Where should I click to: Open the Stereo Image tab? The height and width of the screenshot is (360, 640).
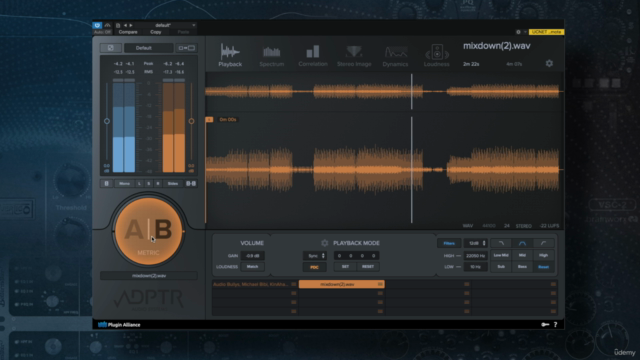(x=354, y=56)
